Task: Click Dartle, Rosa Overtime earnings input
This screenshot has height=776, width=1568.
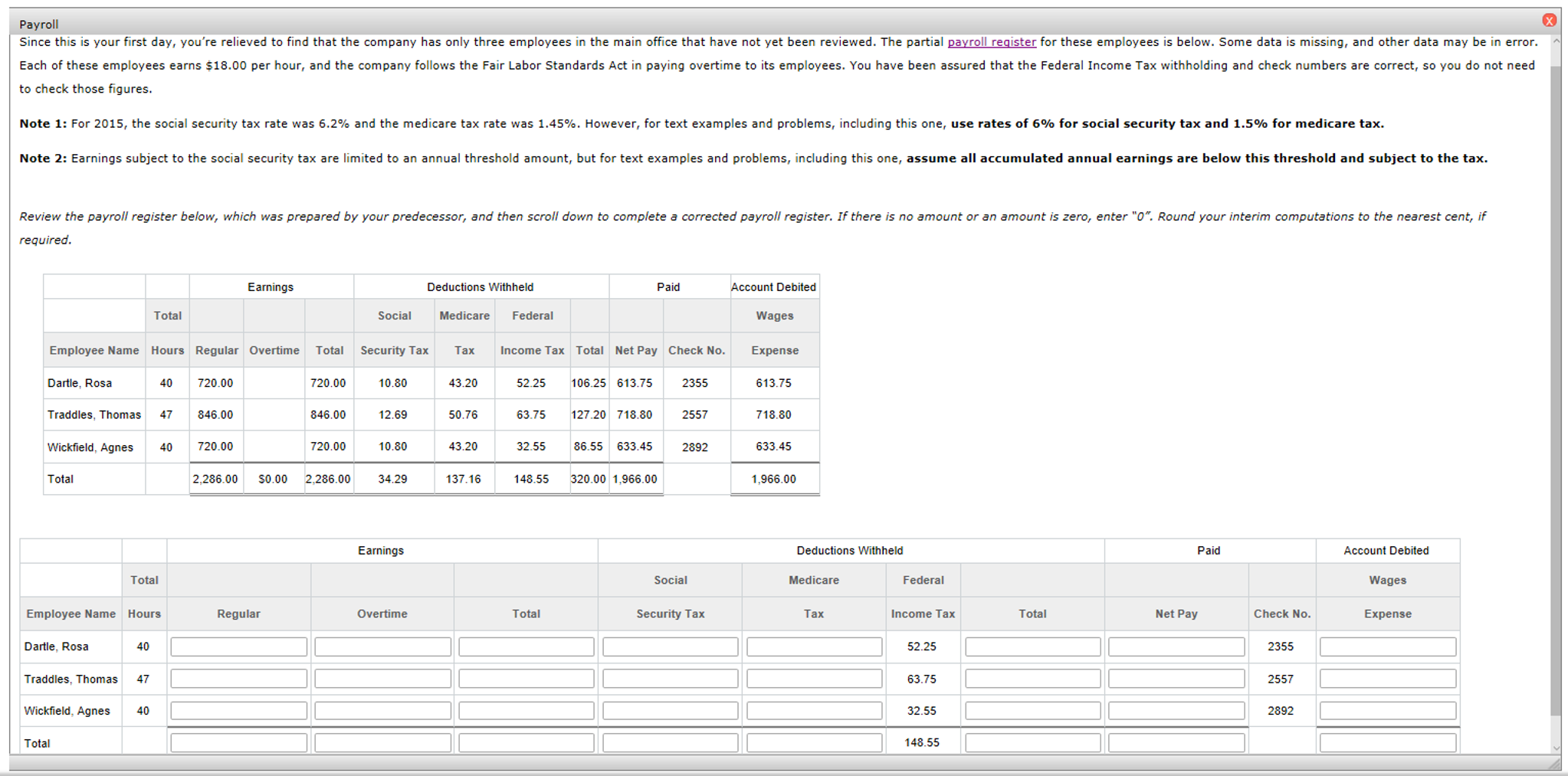Action: 382,647
